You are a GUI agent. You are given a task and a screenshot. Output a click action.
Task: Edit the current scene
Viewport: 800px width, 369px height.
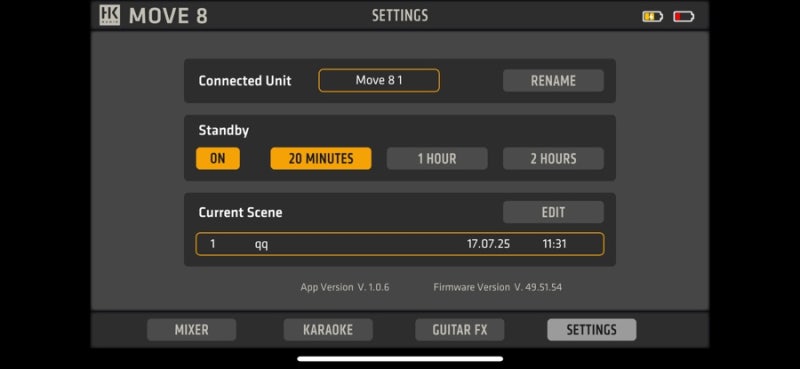(x=553, y=212)
